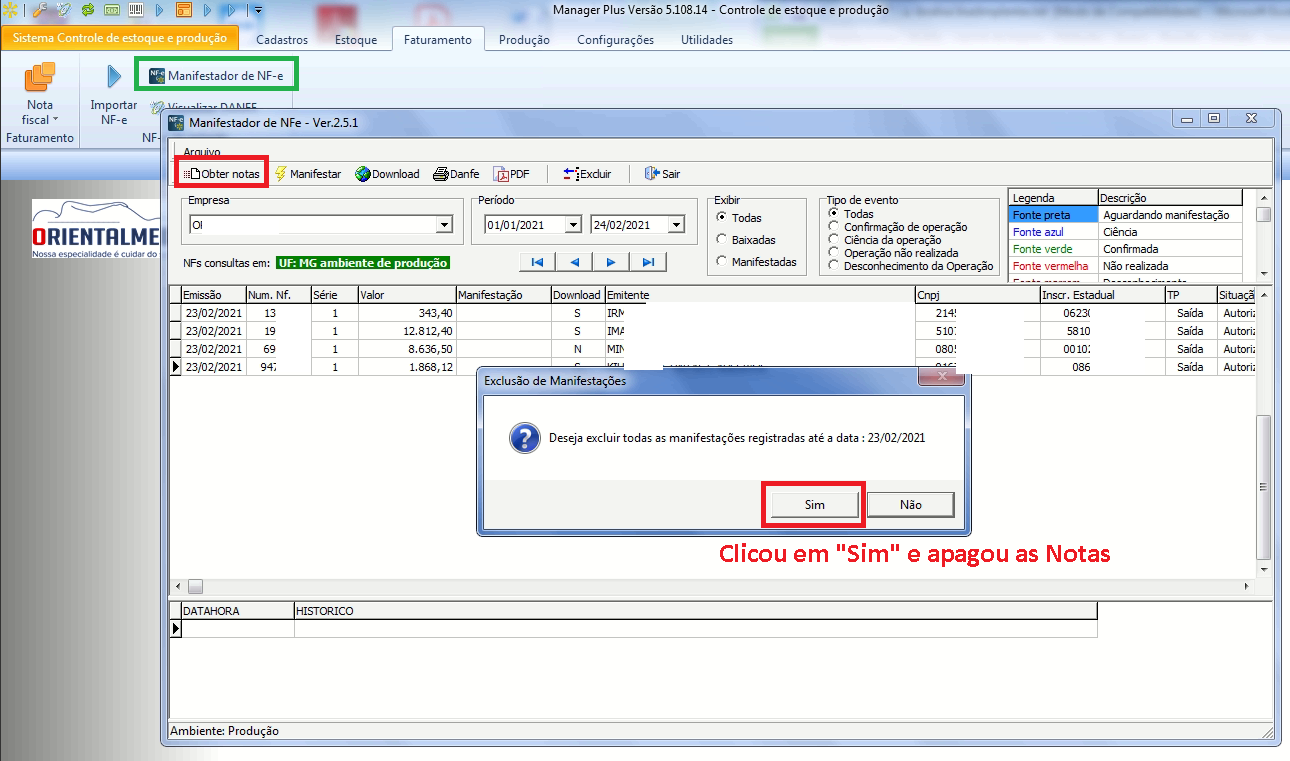Viewport: 1290px width, 761px height.
Task: Choose Ciência da operação event type
Action: click(835, 240)
